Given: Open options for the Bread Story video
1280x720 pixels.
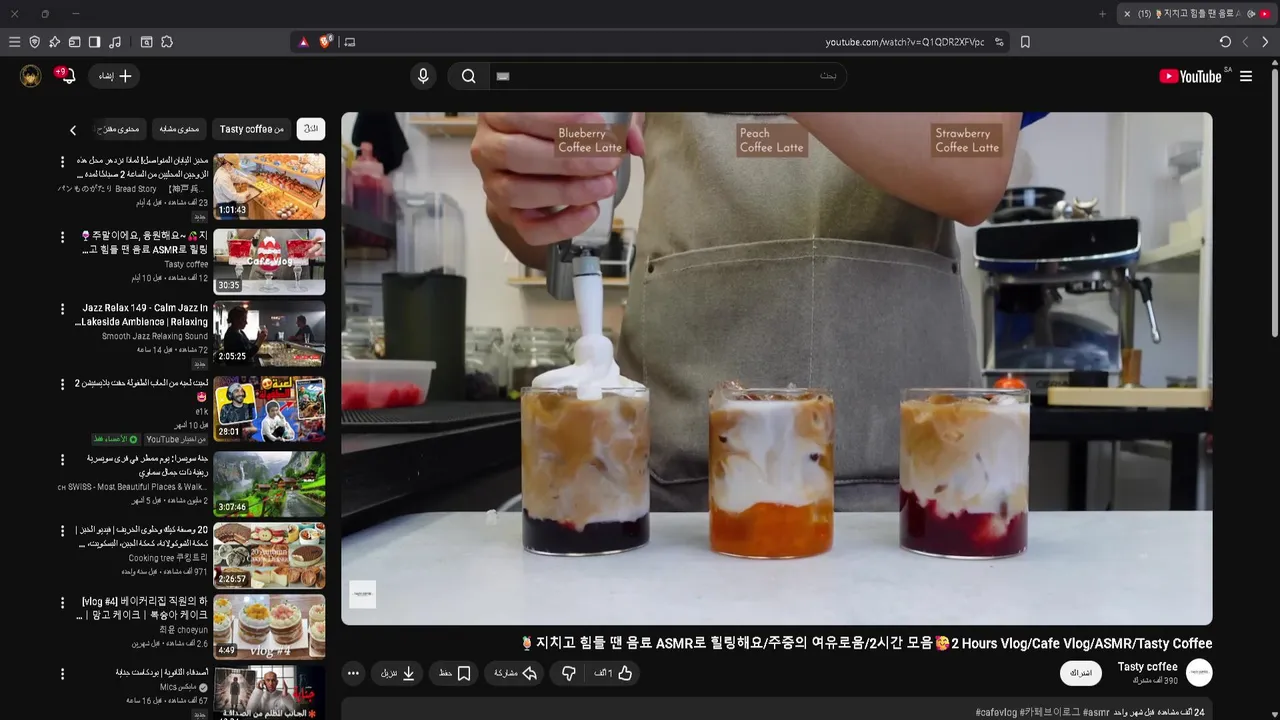Looking at the screenshot, I should 62,161.
